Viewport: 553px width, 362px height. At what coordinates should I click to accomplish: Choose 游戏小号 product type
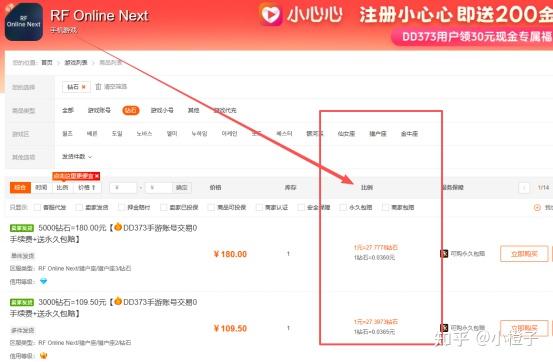tap(162, 110)
